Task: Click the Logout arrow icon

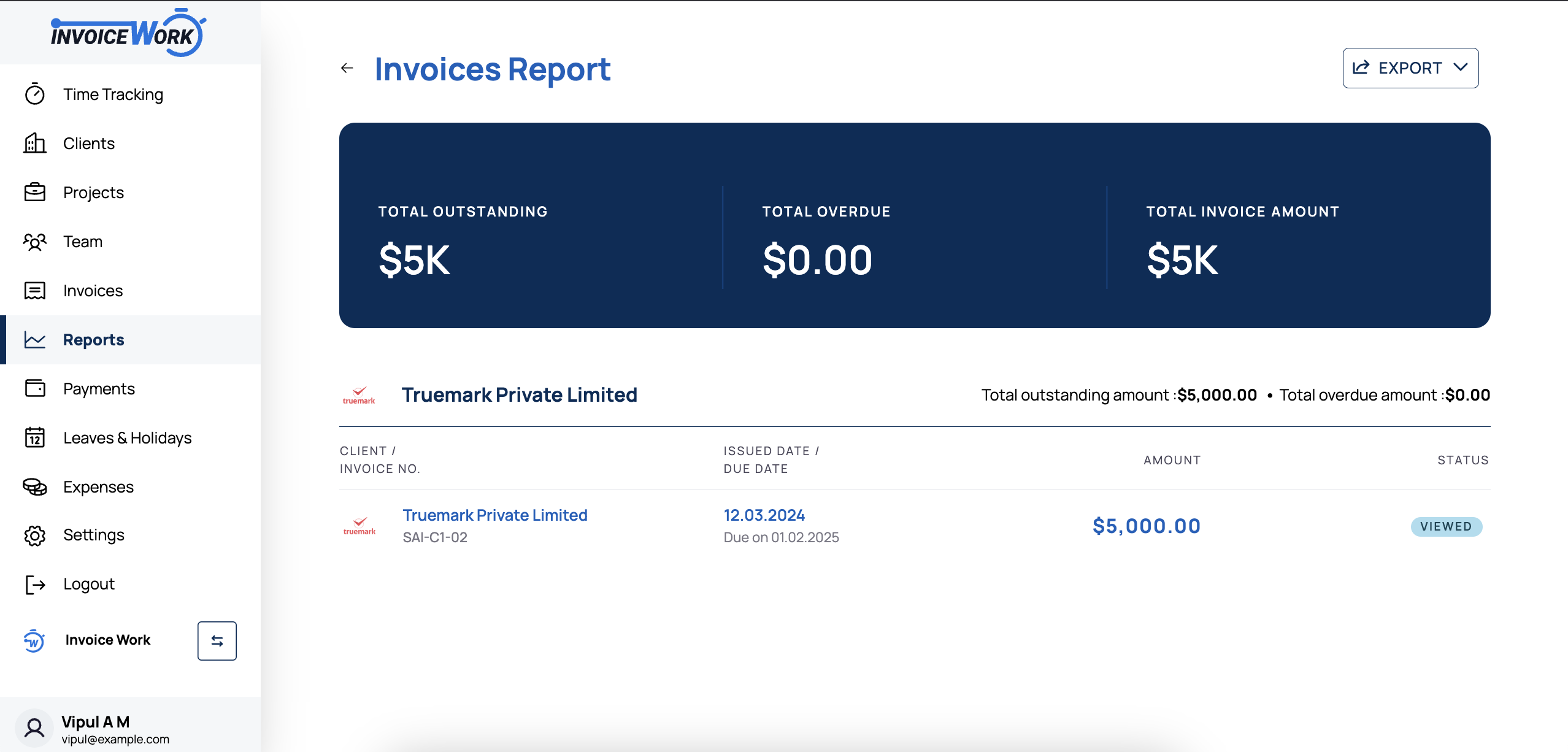Action: coord(35,583)
